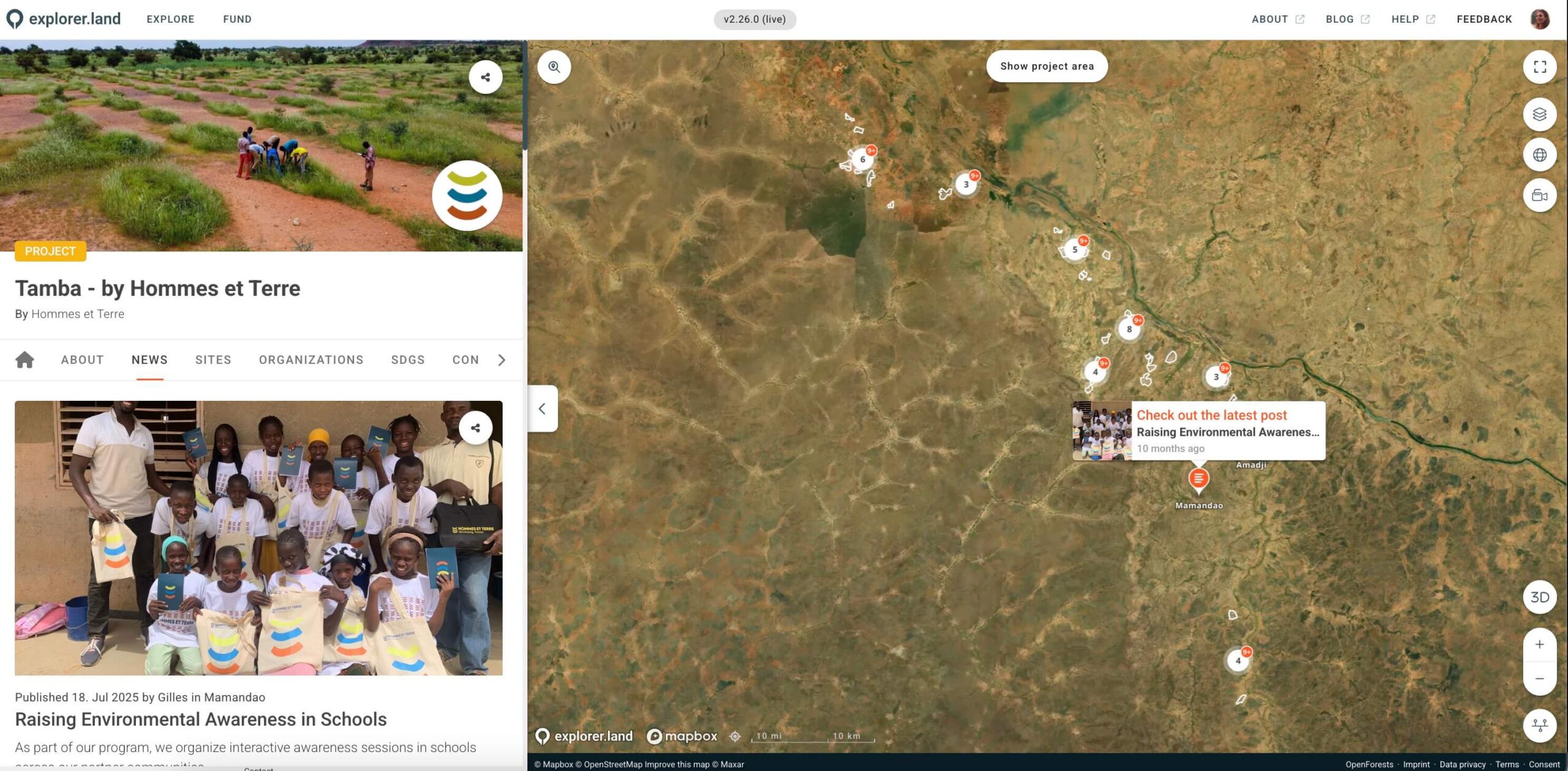The height and width of the screenshot is (771, 1568).
Task: Open the Imprint footer link
Action: [x=1416, y=764]
